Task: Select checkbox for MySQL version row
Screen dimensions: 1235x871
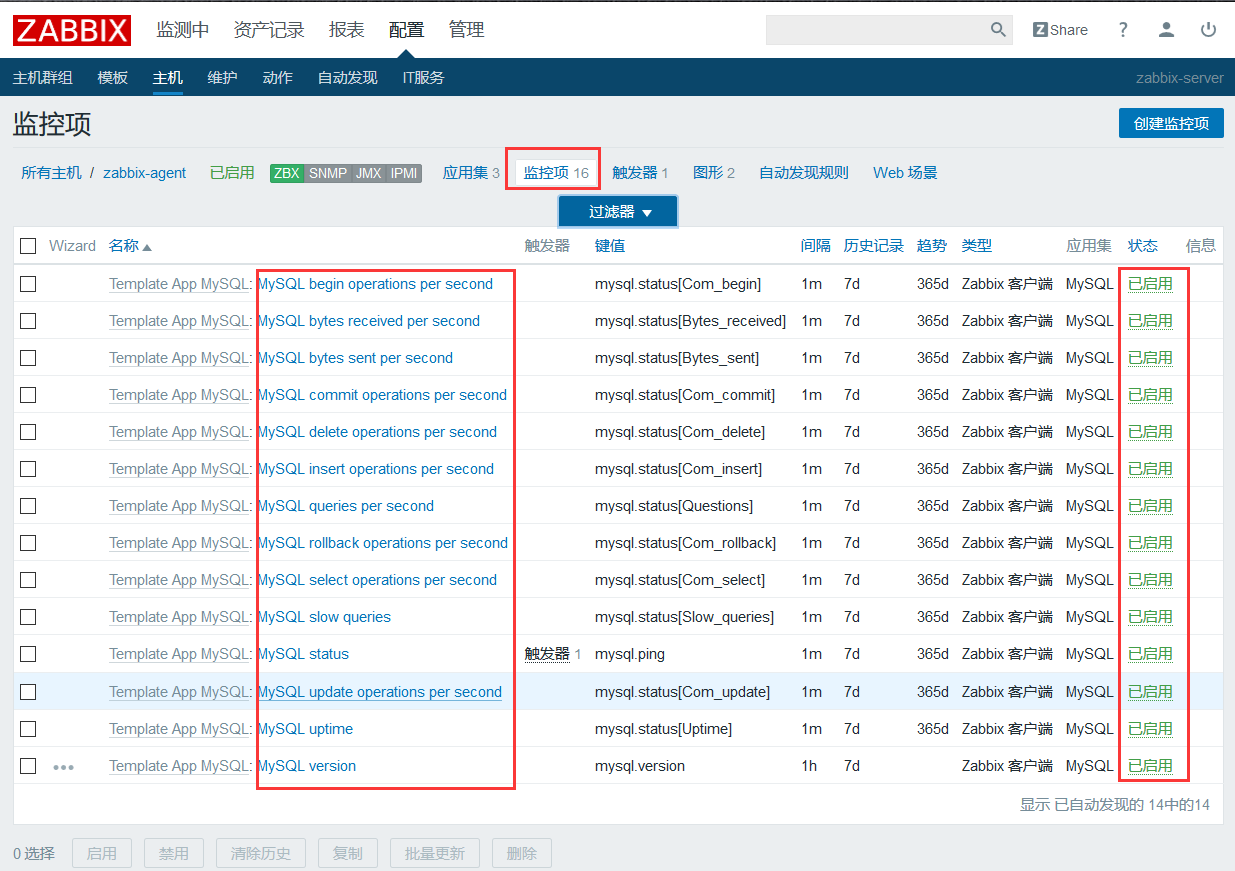Action: coord(28,766)
